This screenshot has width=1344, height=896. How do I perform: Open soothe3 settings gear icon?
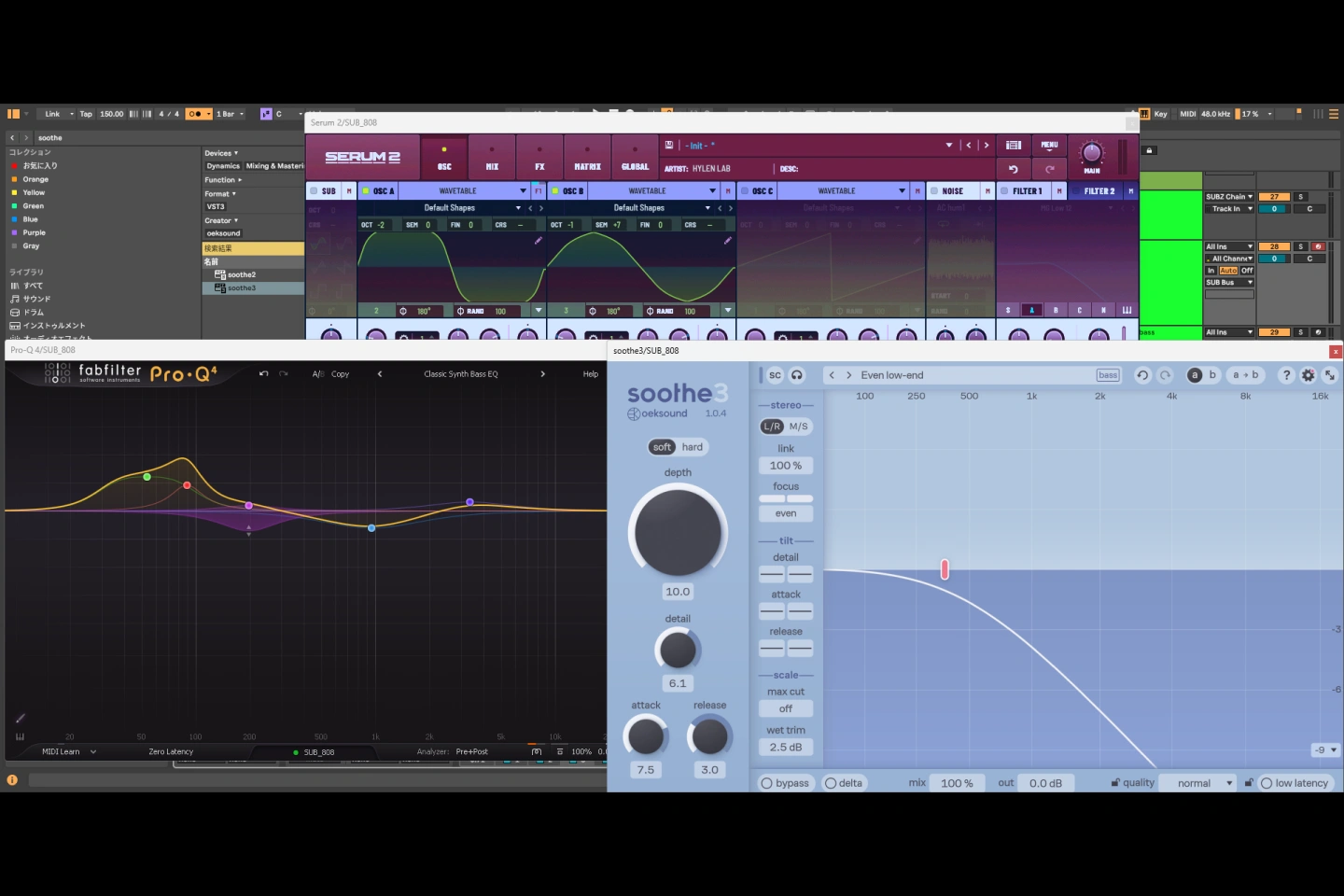[x=1308, y=375]
